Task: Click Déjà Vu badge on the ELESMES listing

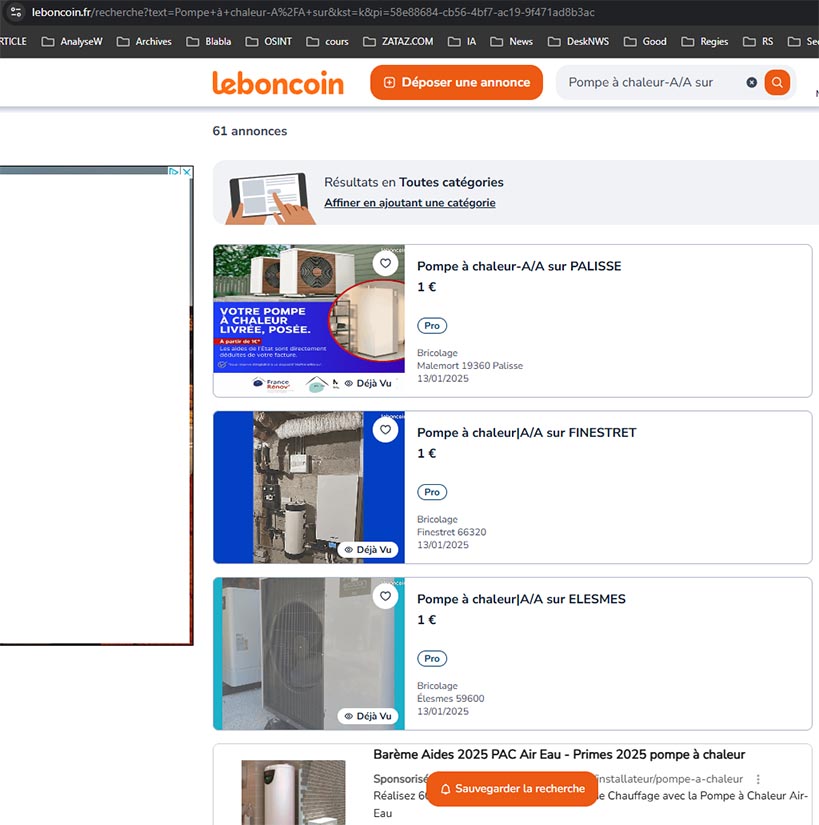Action: (368, 716)
